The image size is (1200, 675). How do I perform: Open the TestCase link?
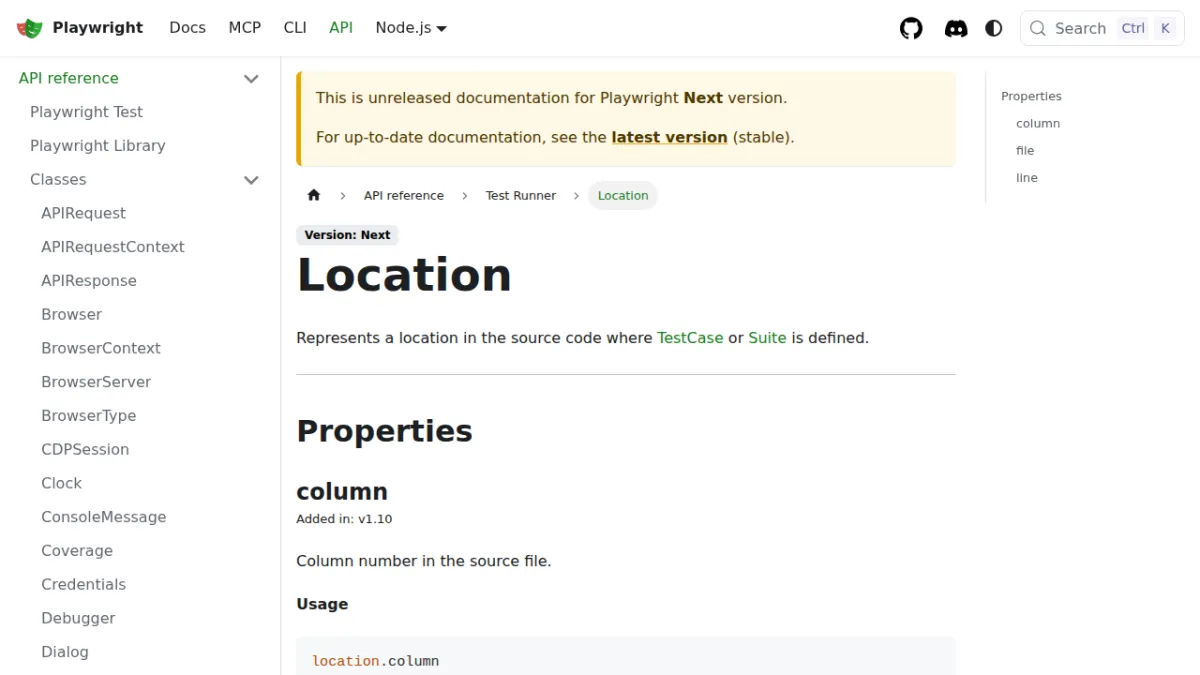[690, 338]
